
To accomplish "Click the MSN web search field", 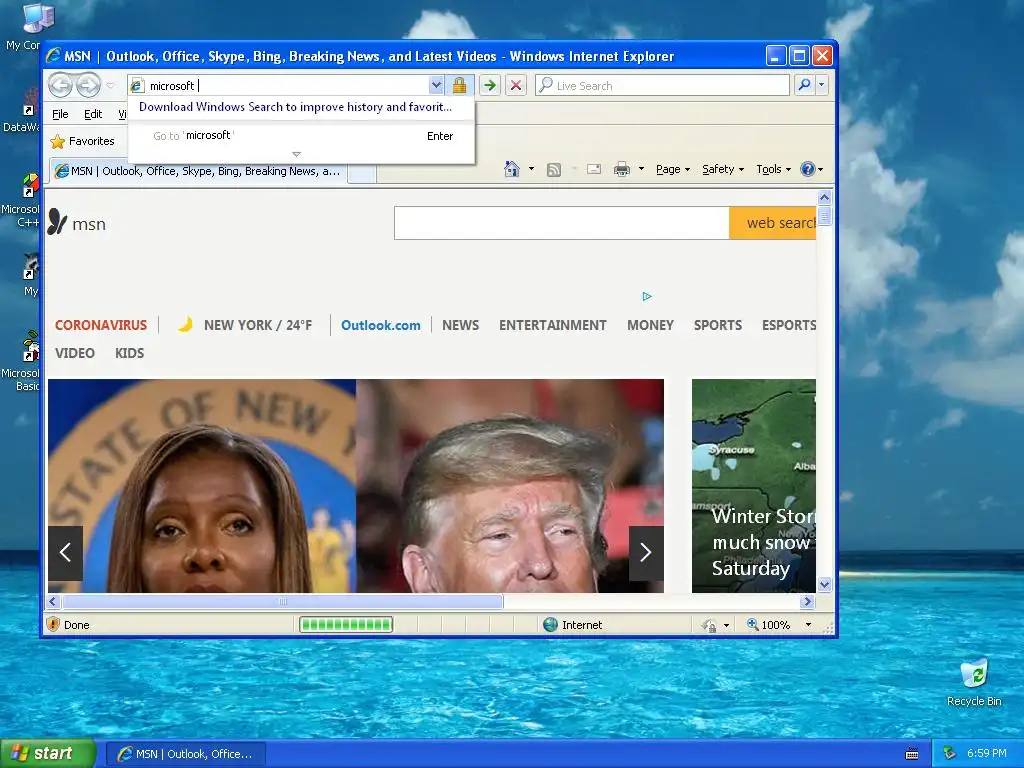I will 562,223.
